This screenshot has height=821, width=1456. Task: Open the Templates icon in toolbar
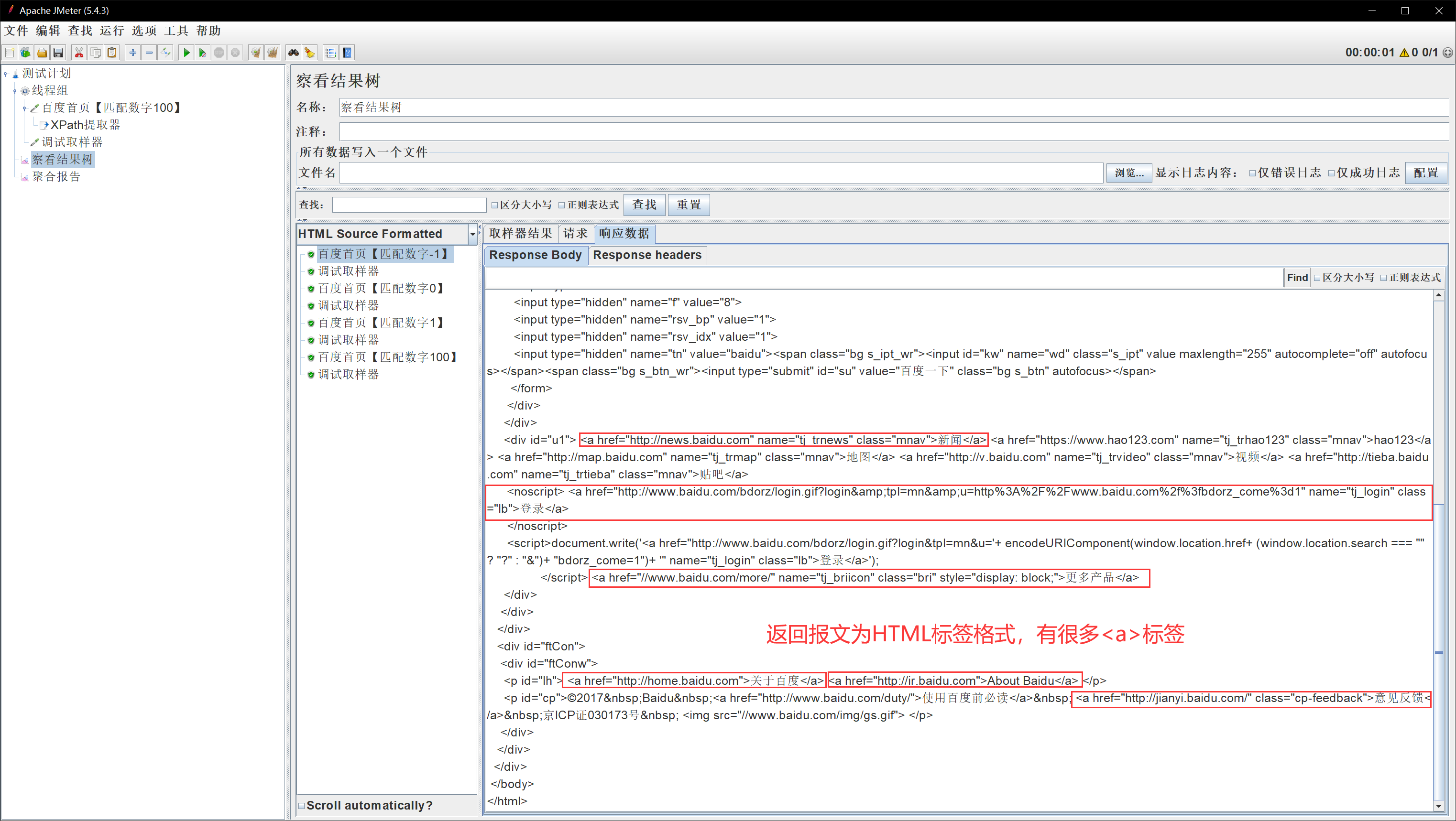(25, 53)
